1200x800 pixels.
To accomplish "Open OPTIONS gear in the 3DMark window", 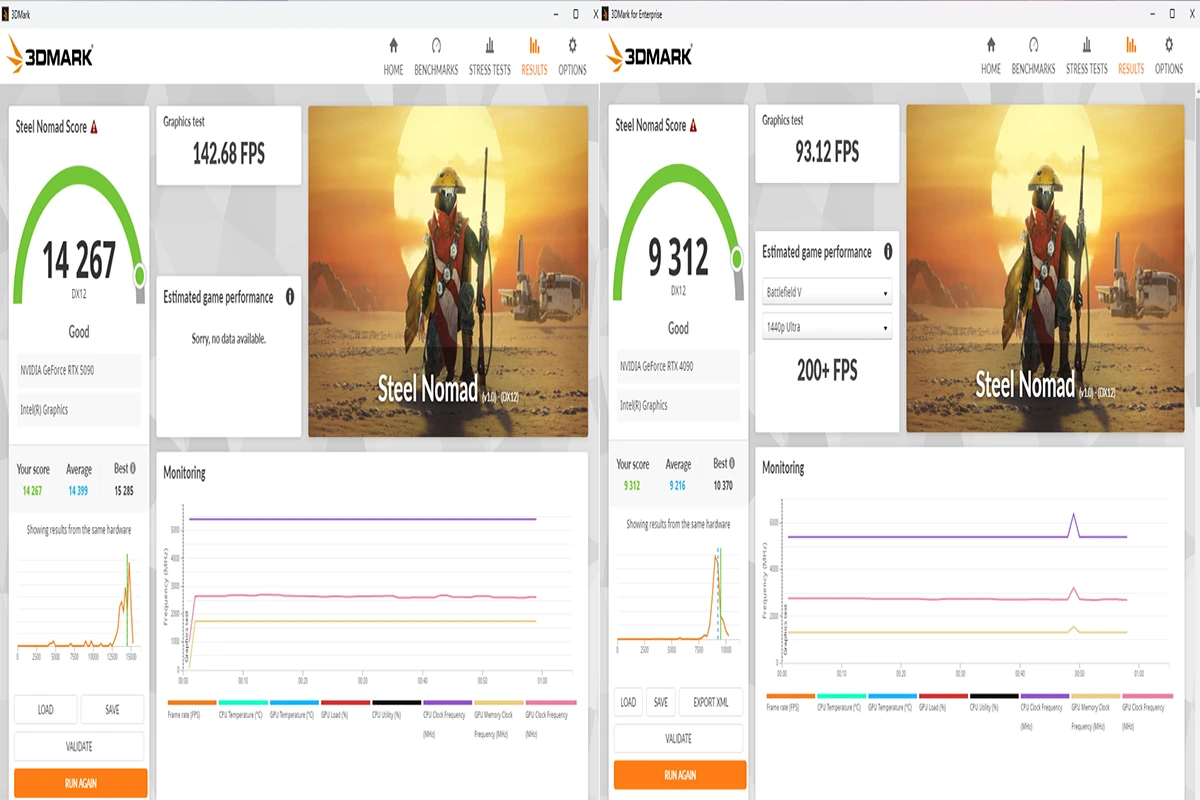I will [572, 56].
